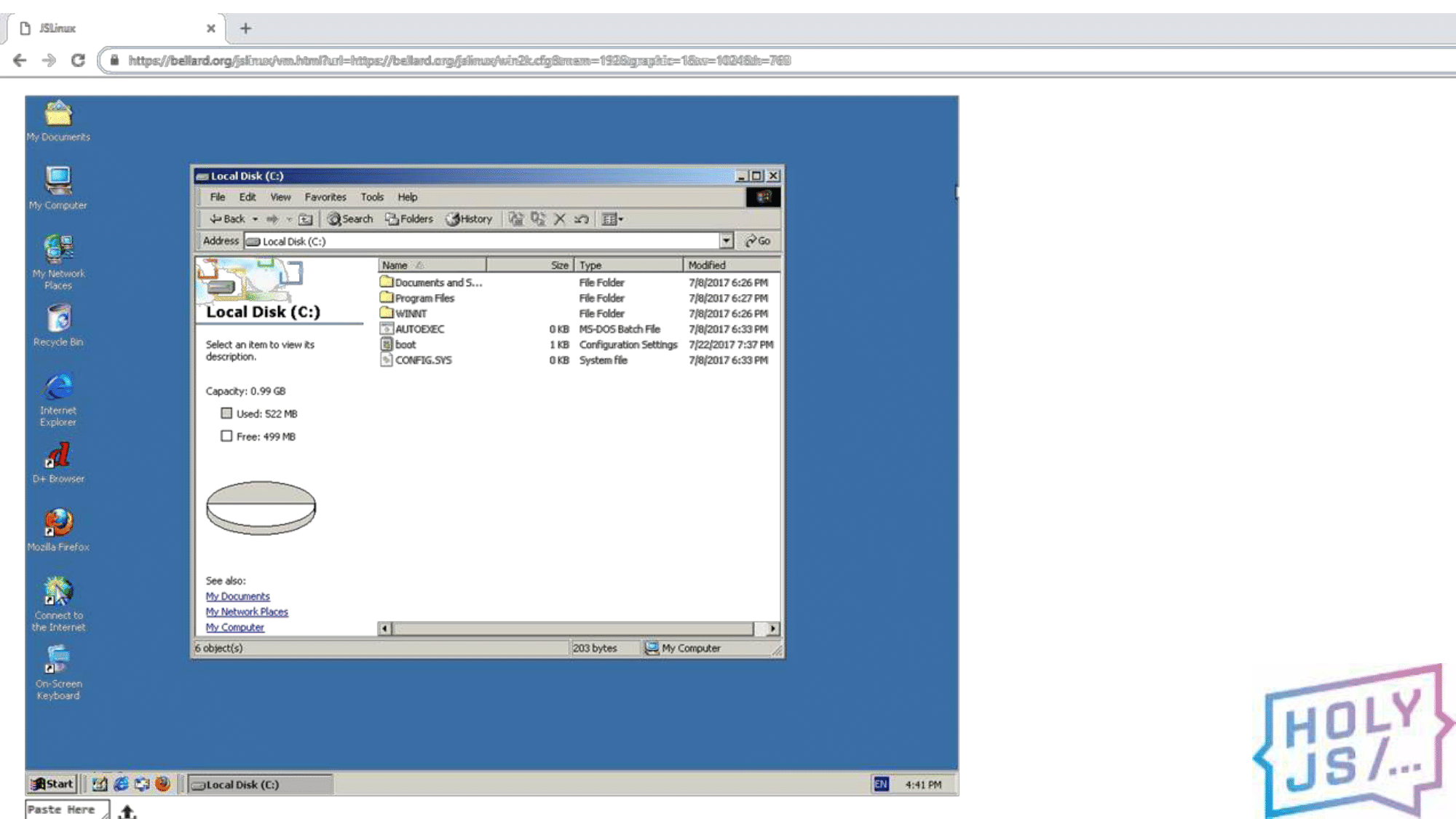Viewport: 1456px width, 819px height.
Task: Click the EN language indicator
Action: point(881,784)
